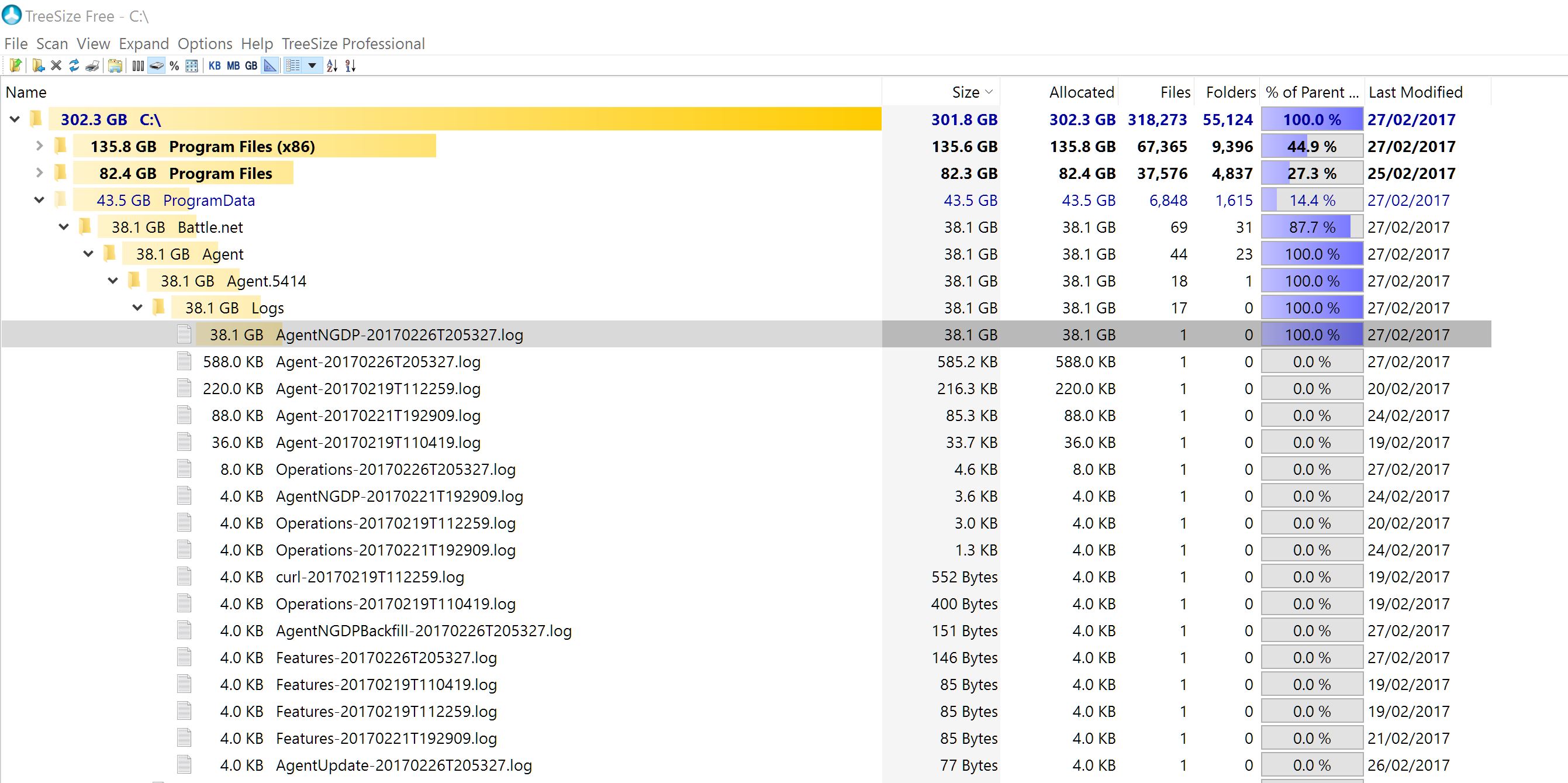Click the 100.0 % bar of C:\
The width and height of the screenshot is (1568, 783).
coord(1312,119)
